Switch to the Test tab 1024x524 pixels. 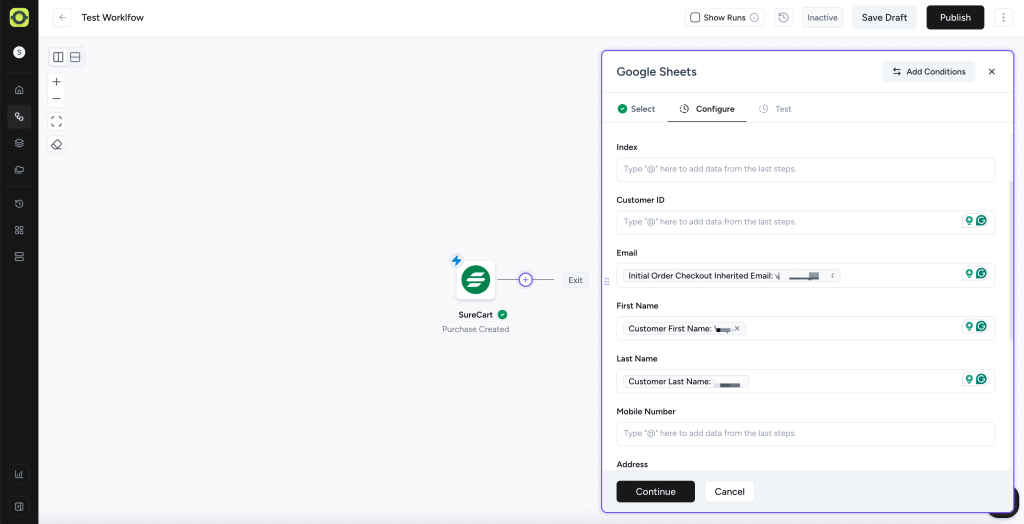pyautogui.click(x=775, y=109)
